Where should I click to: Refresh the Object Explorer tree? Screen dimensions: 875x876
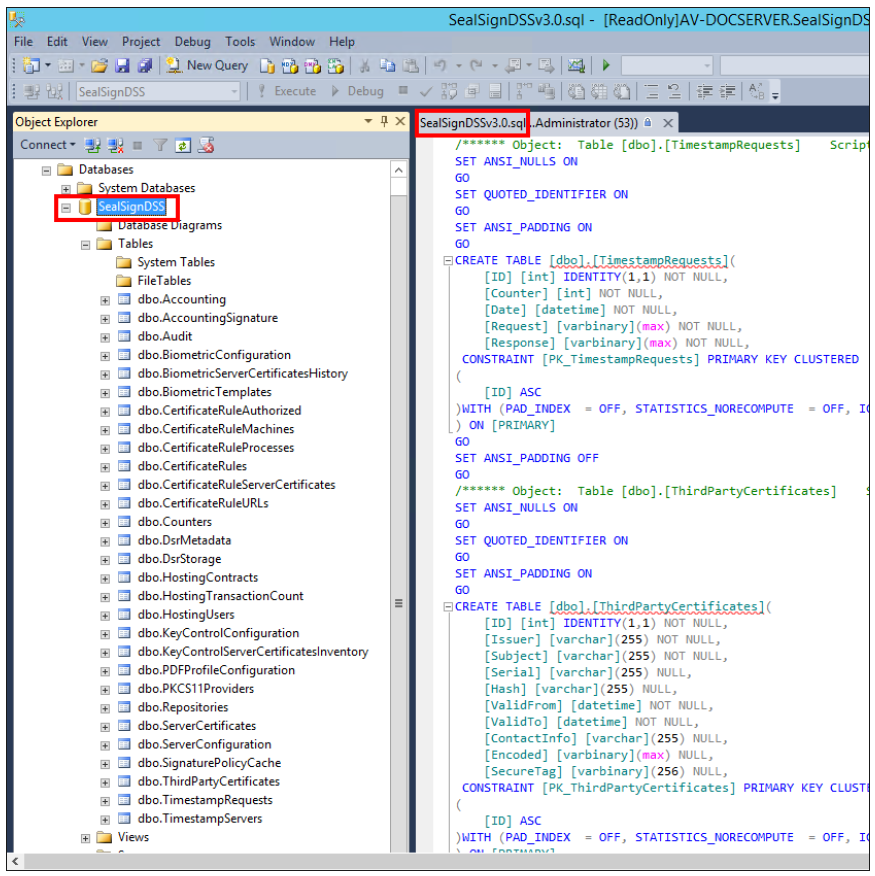pos(183,145)
